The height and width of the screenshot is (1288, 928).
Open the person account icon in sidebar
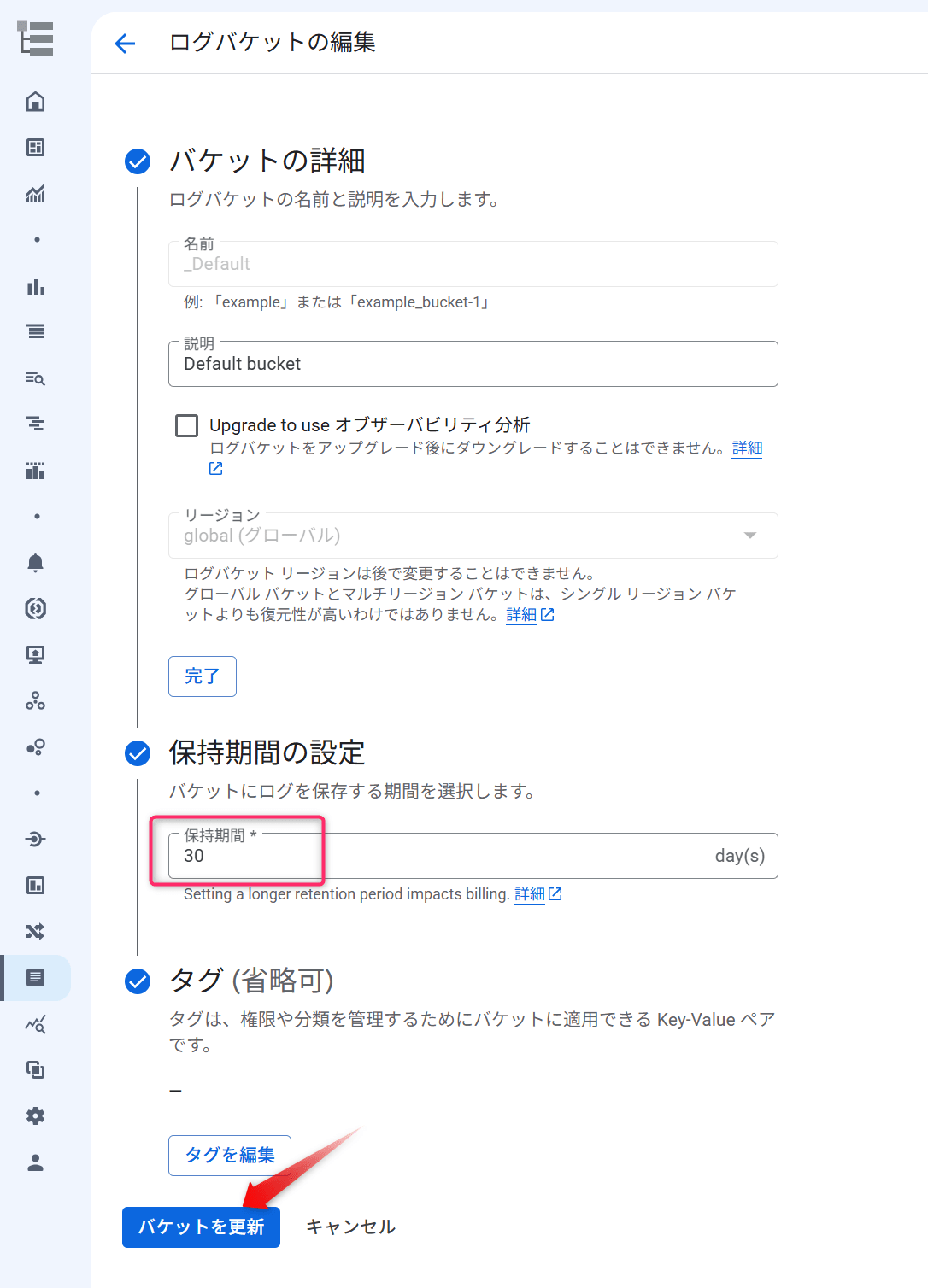[x=36, y=1162]
